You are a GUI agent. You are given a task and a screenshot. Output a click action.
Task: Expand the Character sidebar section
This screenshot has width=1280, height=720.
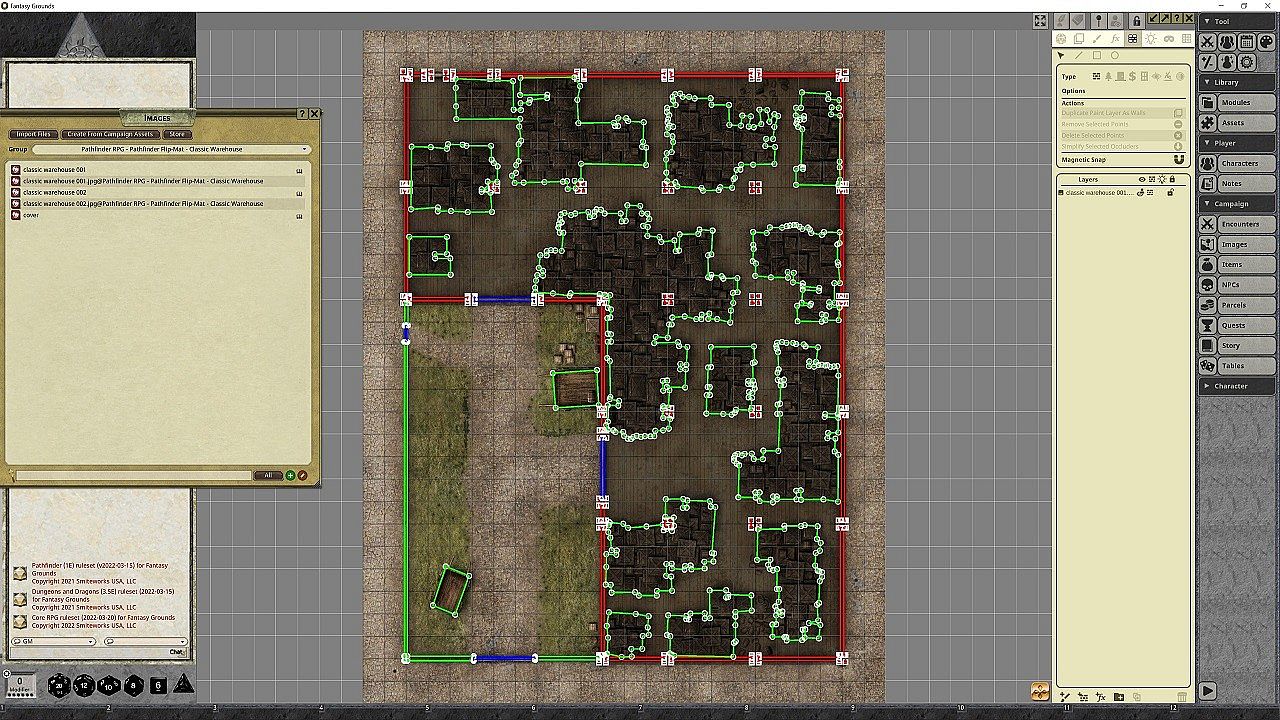[x=1238, y=386]
